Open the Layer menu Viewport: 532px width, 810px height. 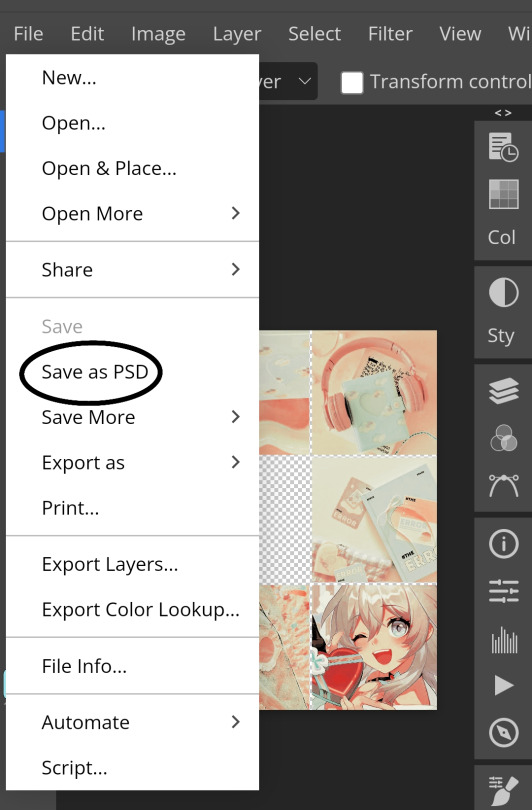pos(237,34)
